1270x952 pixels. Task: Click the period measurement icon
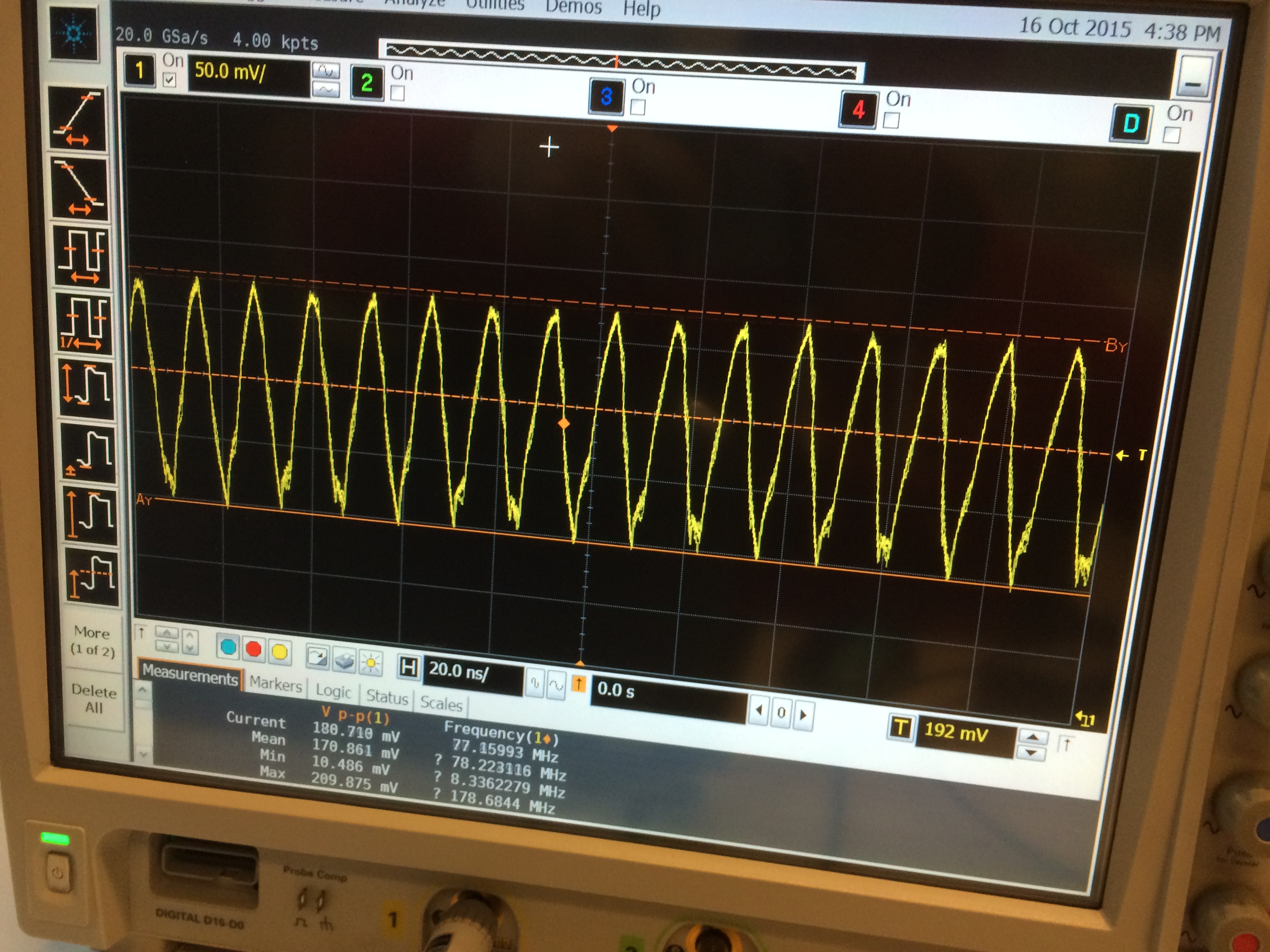82,256
